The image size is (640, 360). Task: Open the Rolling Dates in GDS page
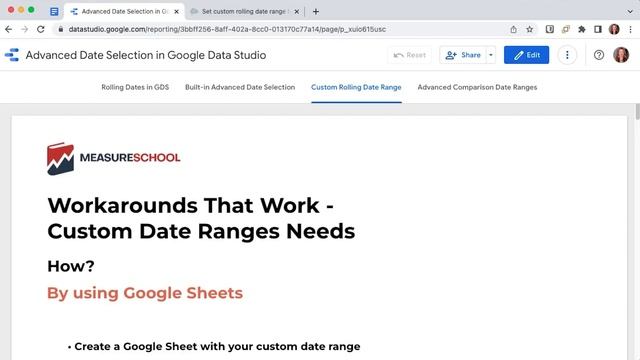point(135,87)
